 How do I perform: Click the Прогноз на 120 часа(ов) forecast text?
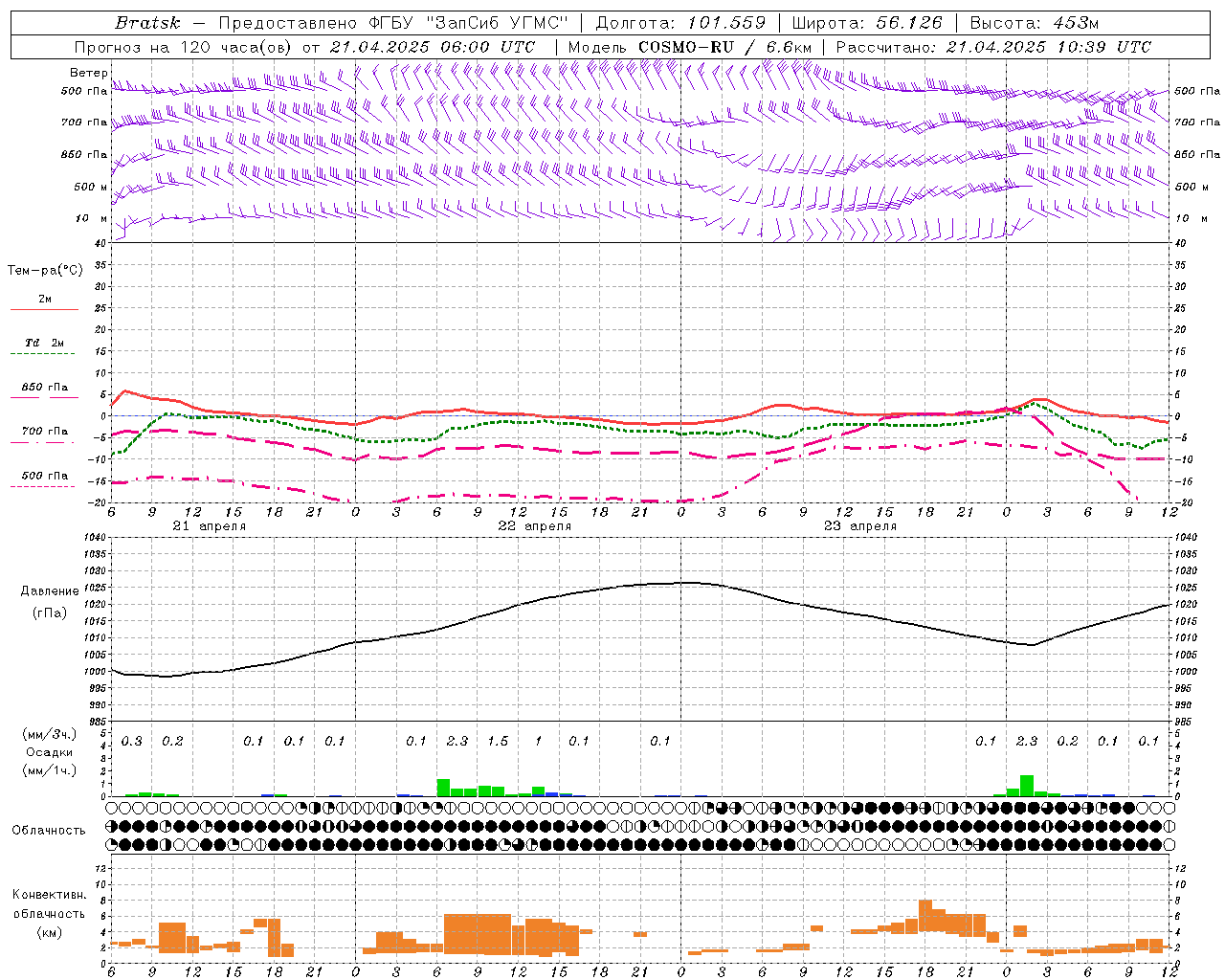[x=184, y=47]
